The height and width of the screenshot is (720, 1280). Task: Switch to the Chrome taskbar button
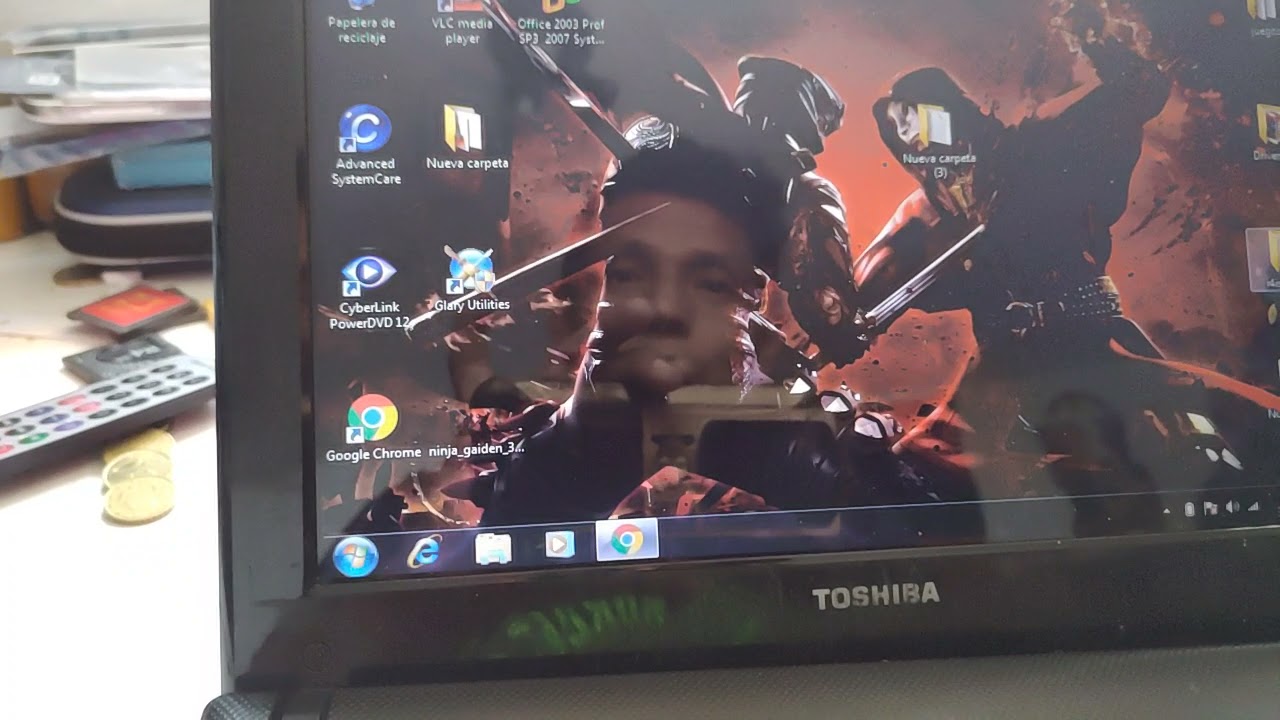pyautogui.click(x=627, y=540)
